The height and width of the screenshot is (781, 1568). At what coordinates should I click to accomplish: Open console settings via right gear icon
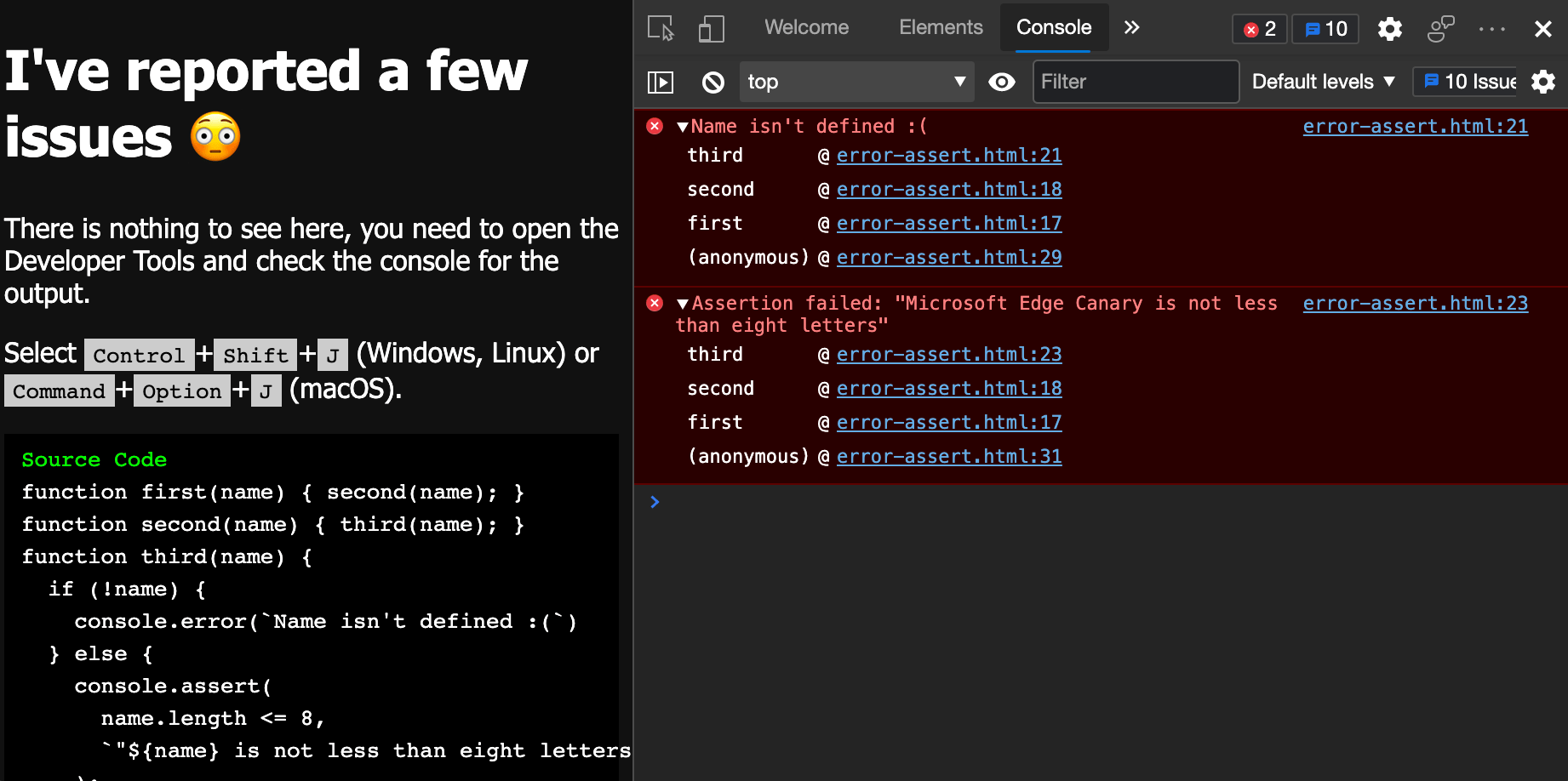1543,82
